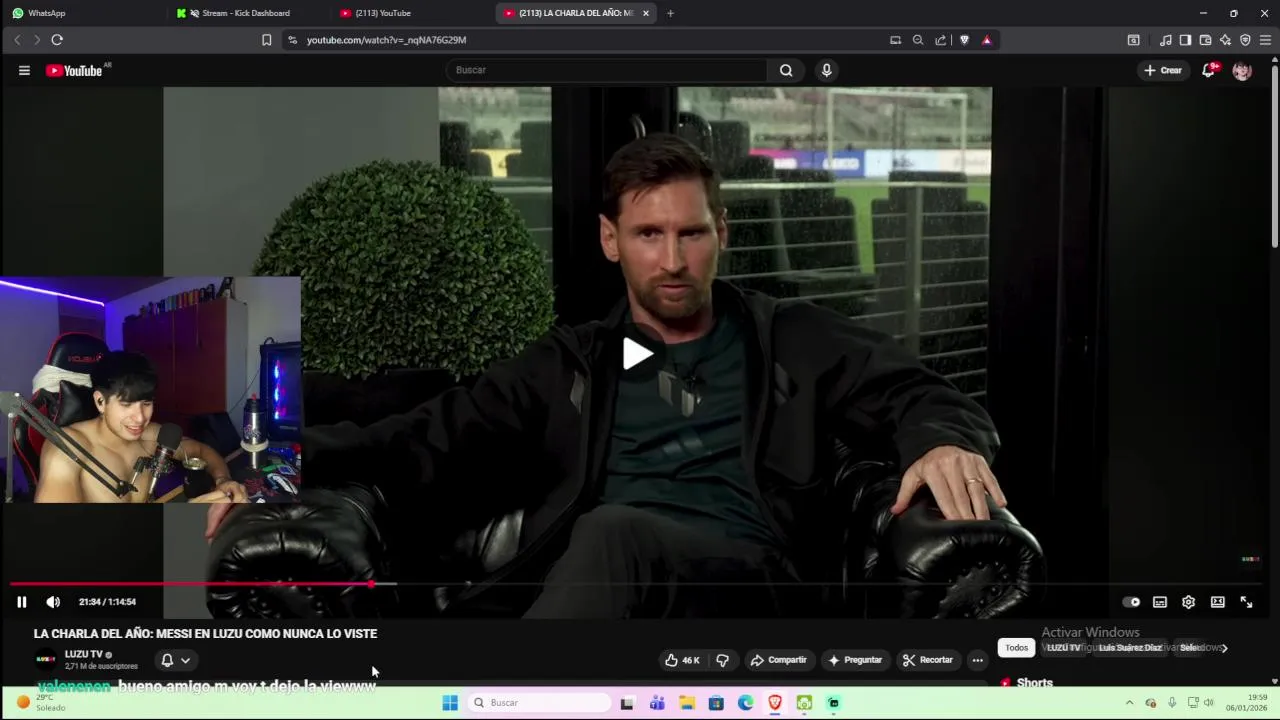
Task: Open the subscription notification bell dropdown
Action: [175, 660]
